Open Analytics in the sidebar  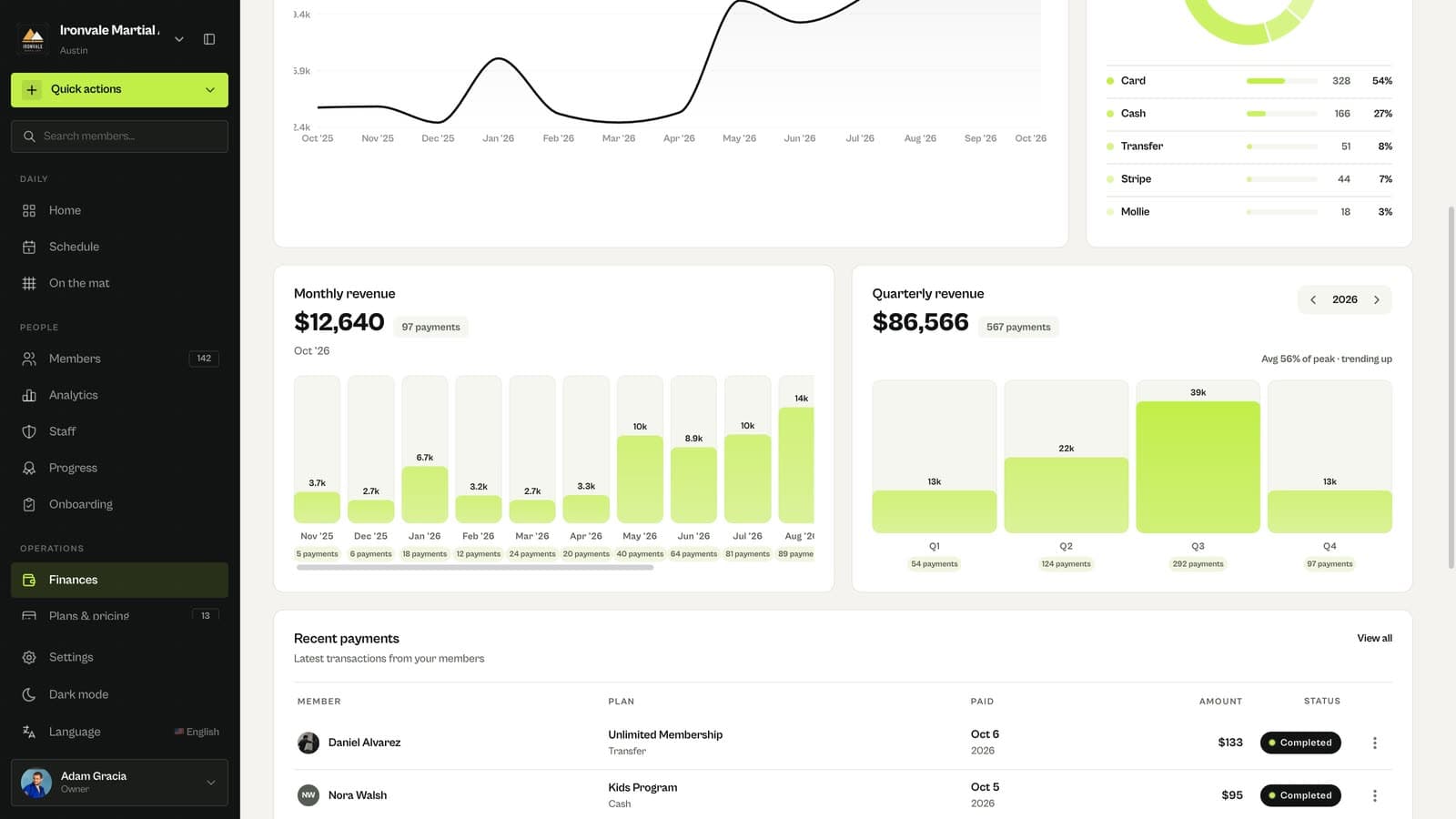119,395
